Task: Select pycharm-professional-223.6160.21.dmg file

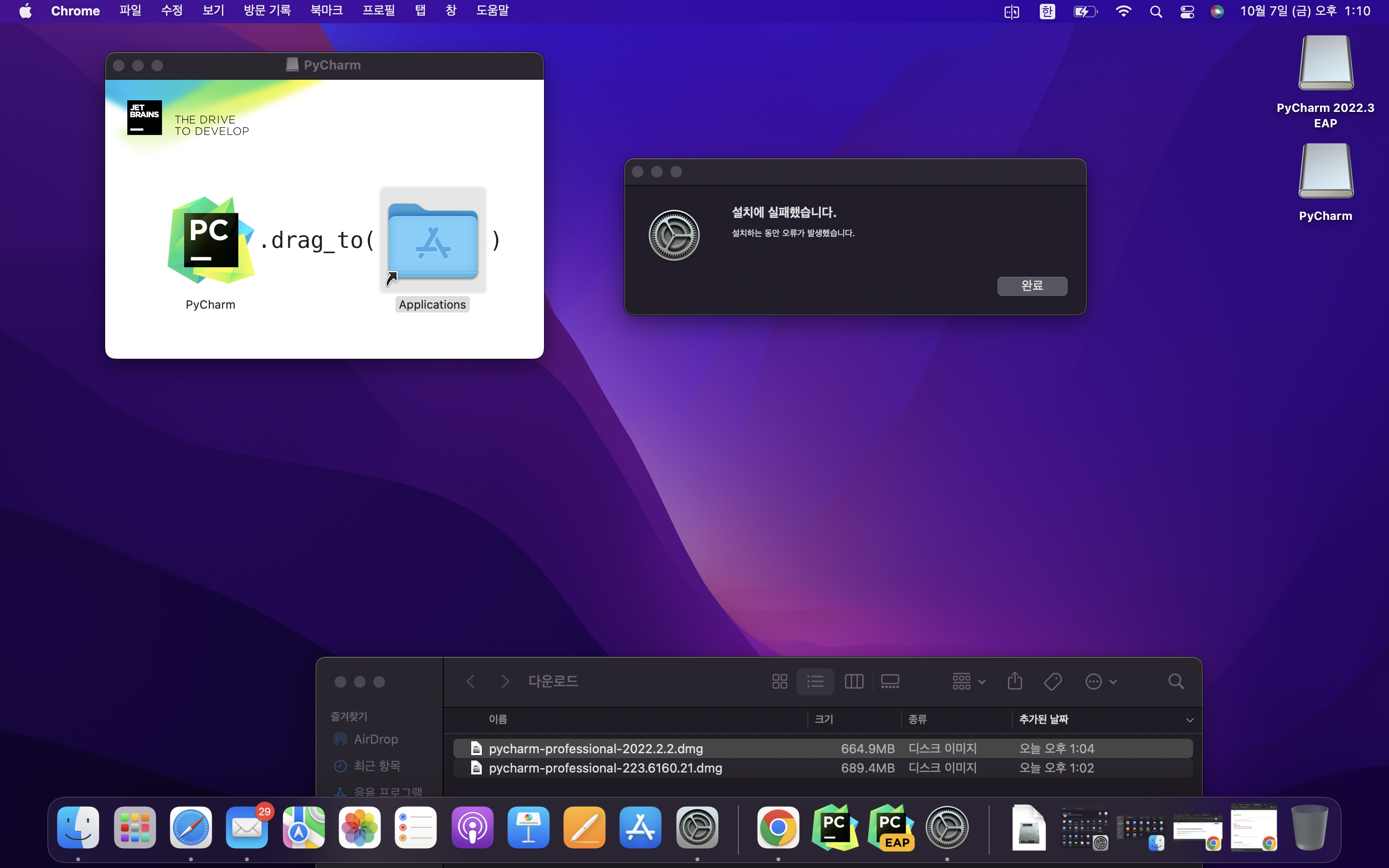Action: [822, 768]
